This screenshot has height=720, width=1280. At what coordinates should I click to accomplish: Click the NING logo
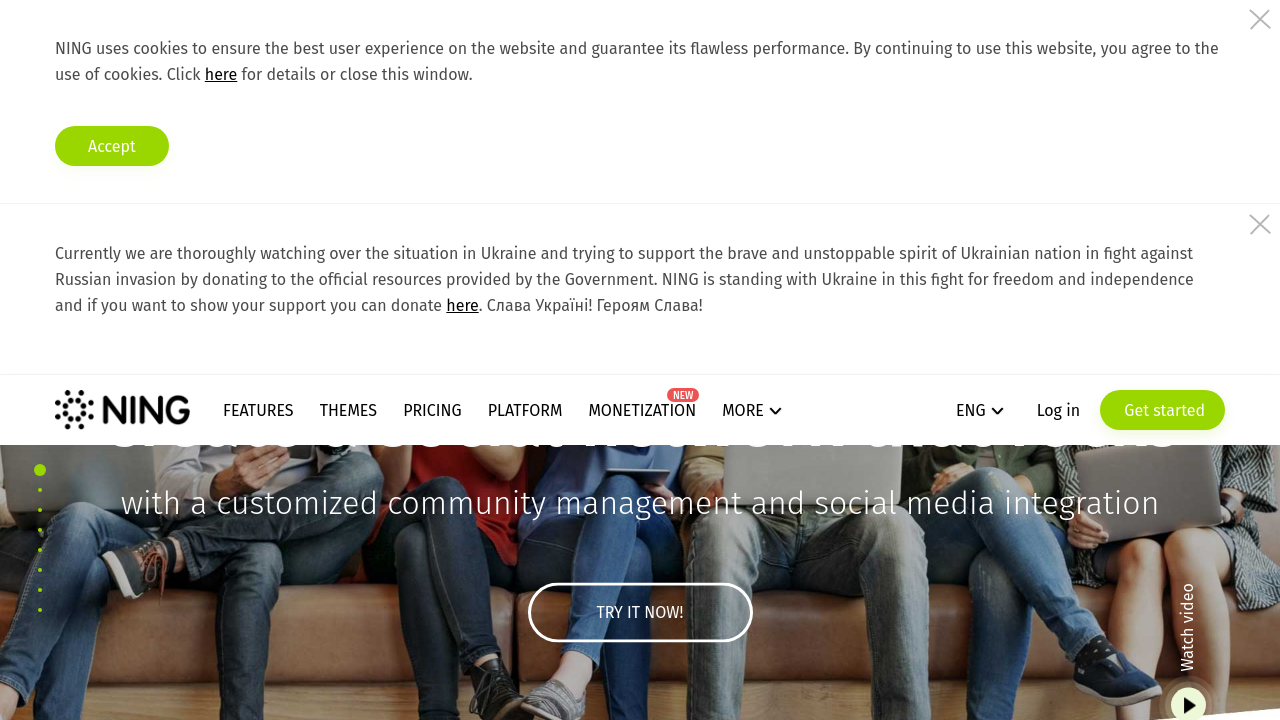122,410
